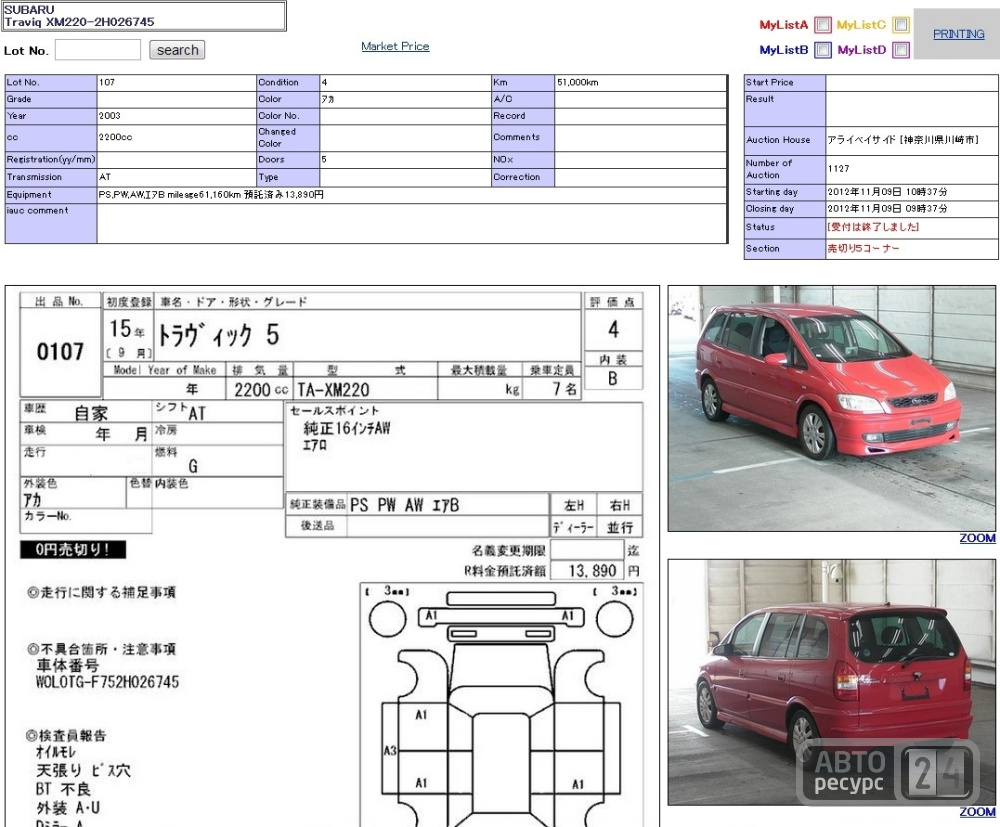Click the 2200 cc displacement on sheet
1000x827 pixels.
[x=261, y=389]
